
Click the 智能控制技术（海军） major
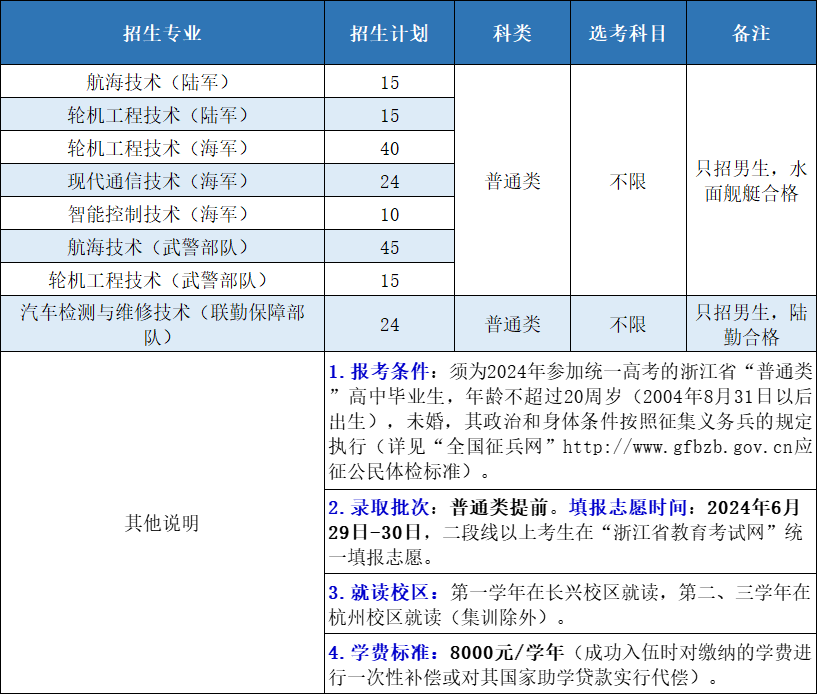[162, 214]
